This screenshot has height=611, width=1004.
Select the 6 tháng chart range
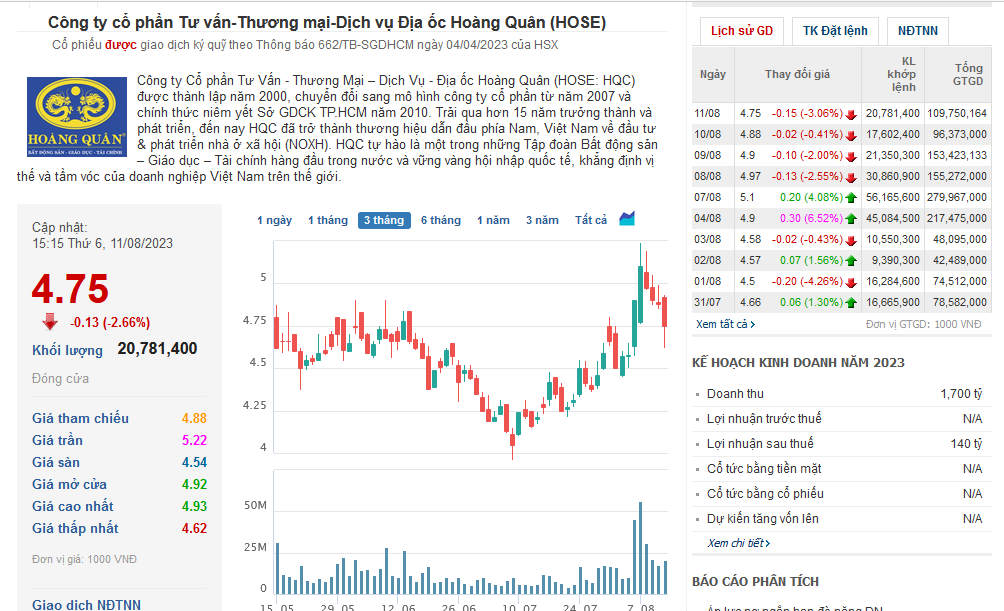[441, 220]
